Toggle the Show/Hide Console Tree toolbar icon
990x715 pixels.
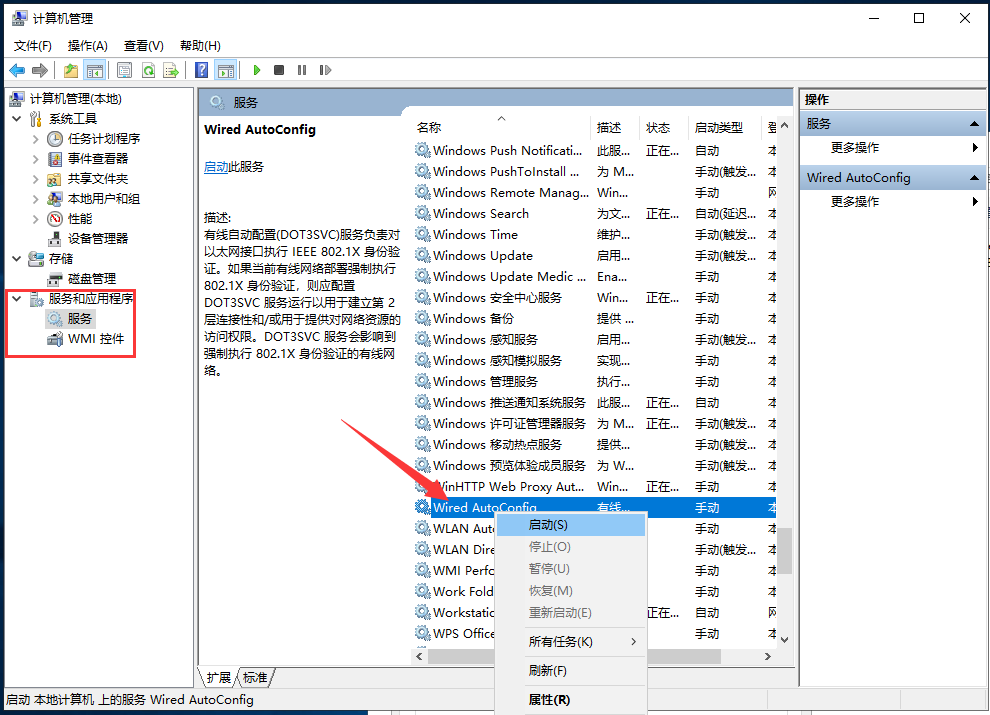click(95, 70)
